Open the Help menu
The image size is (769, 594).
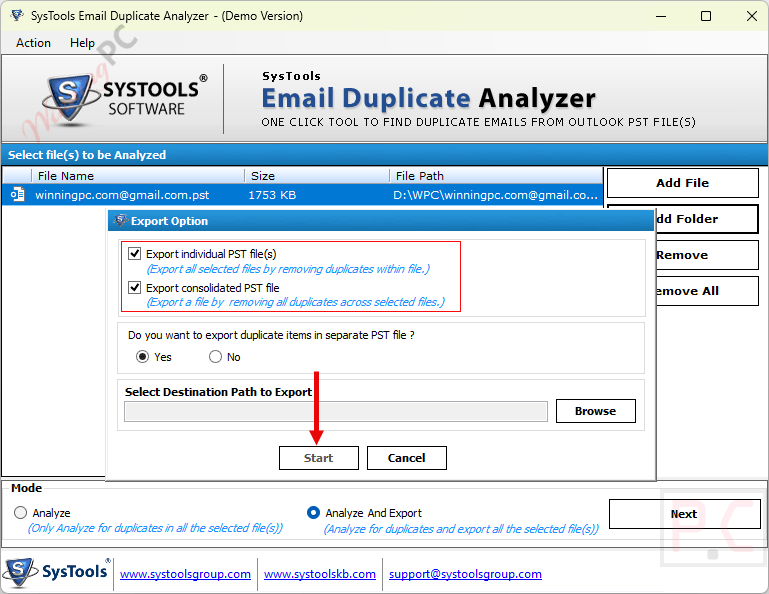[82, 43]
